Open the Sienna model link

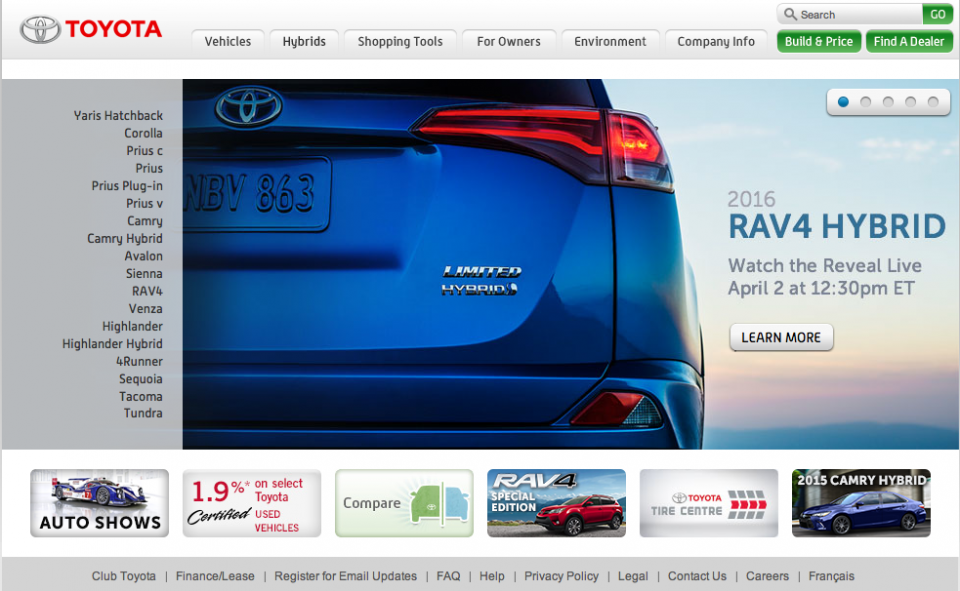(x=144, y=274)
